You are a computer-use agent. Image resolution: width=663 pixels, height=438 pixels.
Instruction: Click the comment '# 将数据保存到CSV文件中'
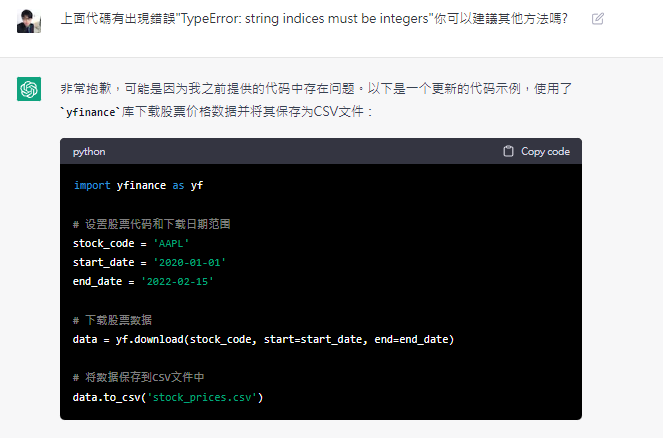click(138, 377)
